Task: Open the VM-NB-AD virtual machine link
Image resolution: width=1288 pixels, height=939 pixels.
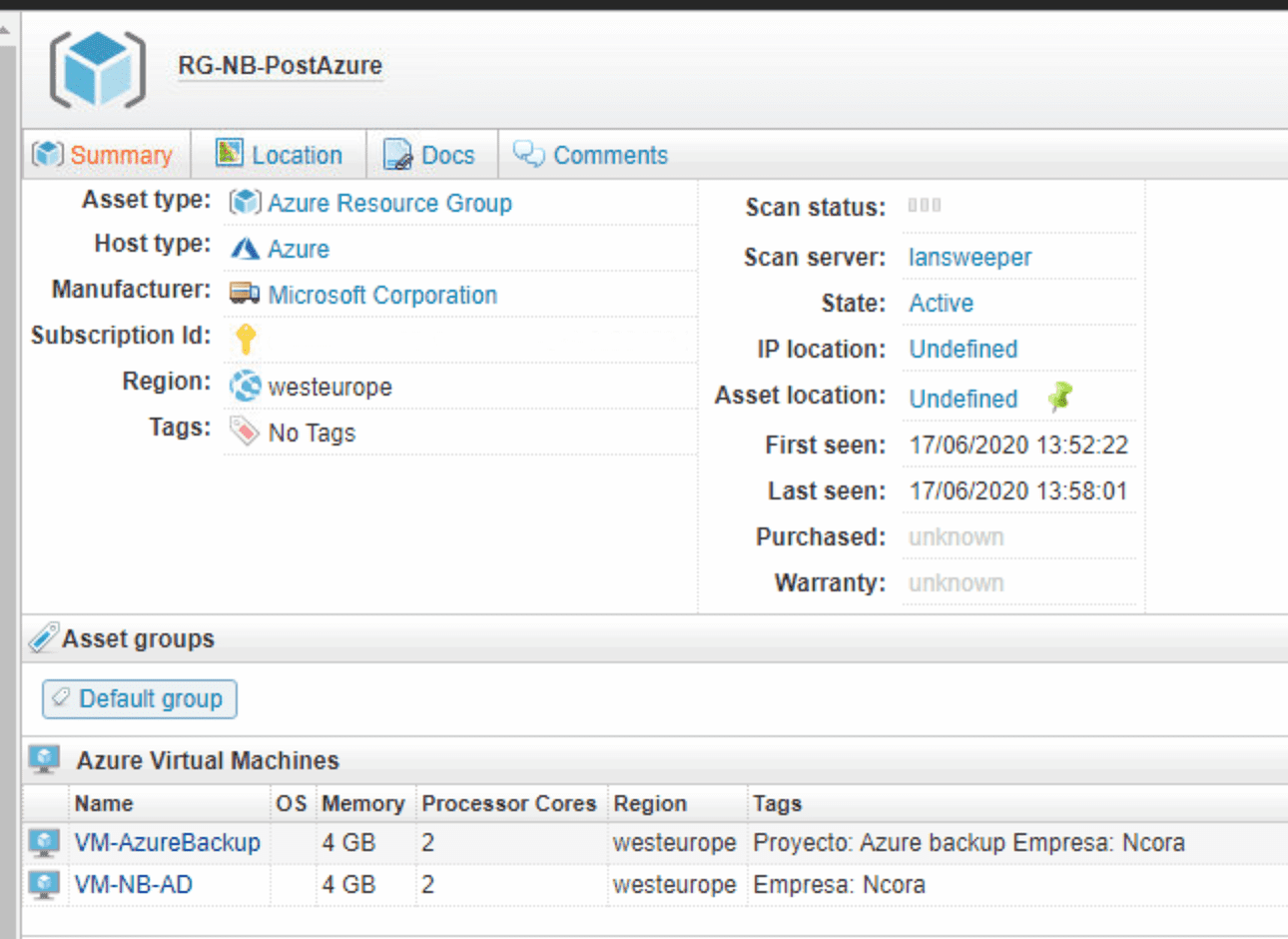Action: 133,884
